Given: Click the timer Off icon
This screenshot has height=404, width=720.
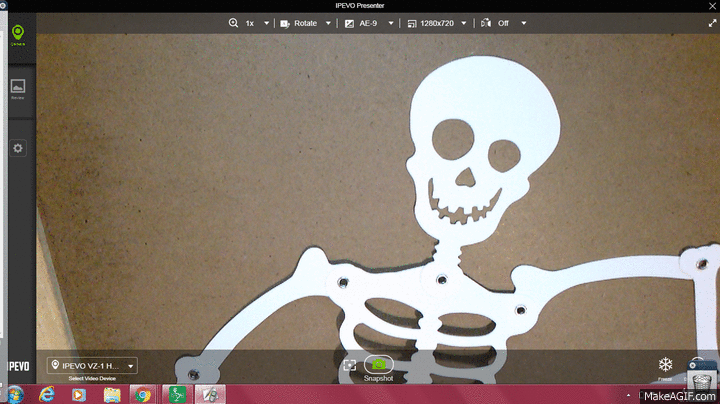Looking at the screenshot, I should click(x=487, y=22).
